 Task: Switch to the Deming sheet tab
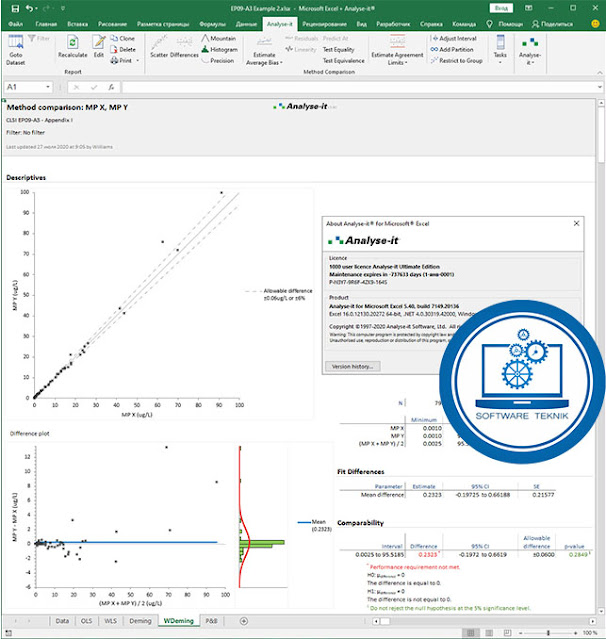[140, 621]
